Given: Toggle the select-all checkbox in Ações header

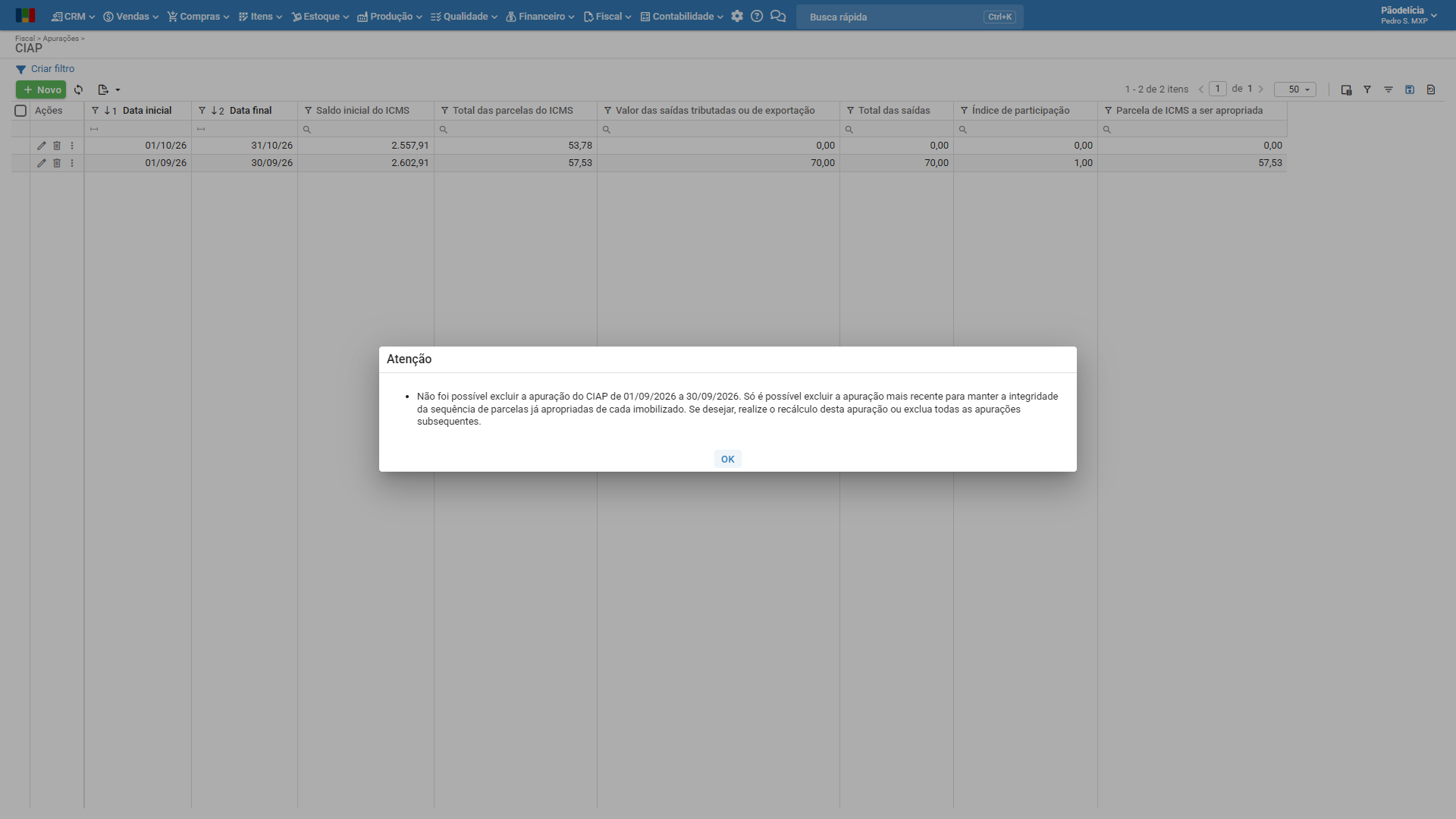Looking at the screenshot, I should click(x=20, y=111).
